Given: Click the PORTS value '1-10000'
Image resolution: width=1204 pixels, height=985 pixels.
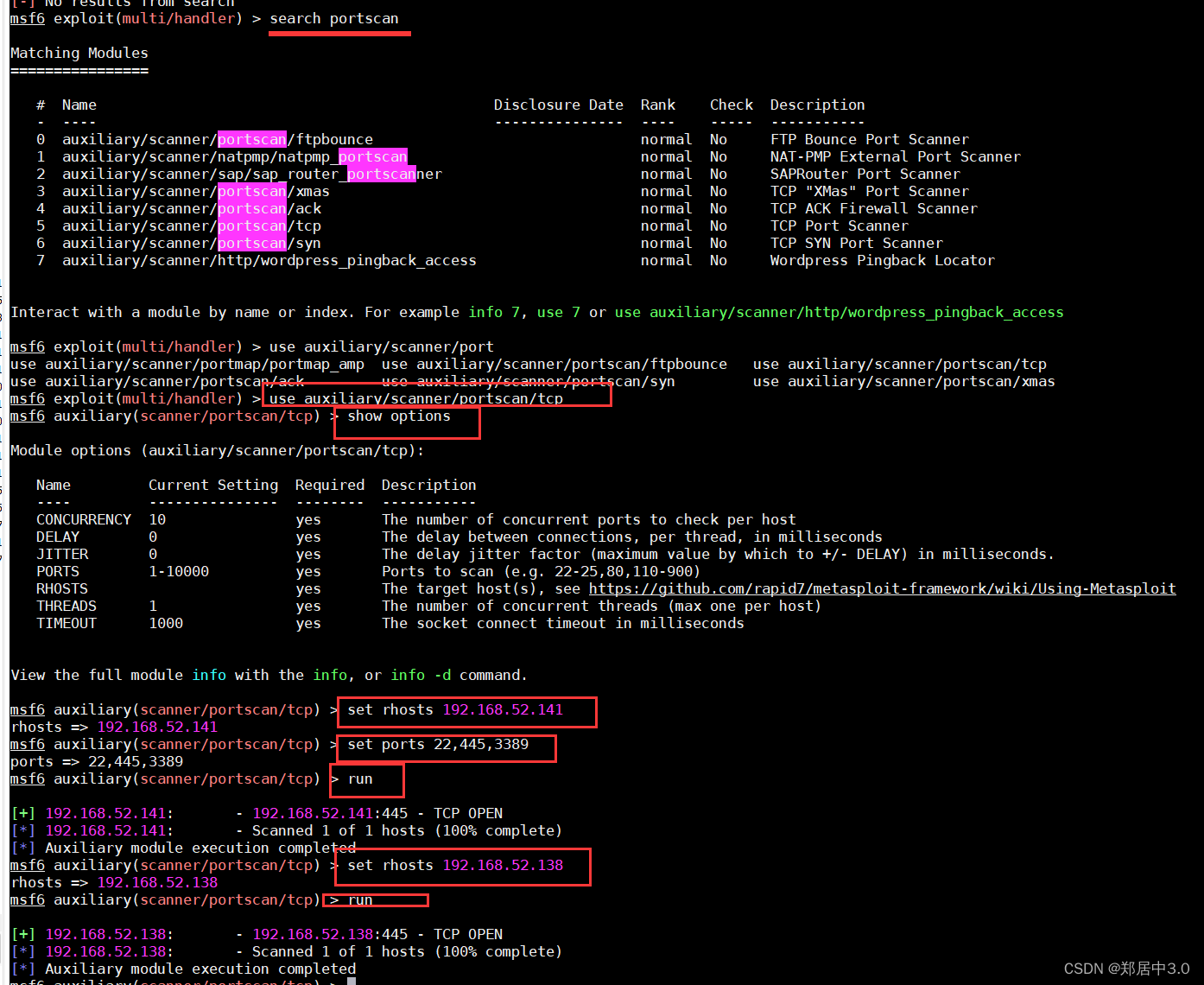Looking at the screenshot, I should point(179,571).
